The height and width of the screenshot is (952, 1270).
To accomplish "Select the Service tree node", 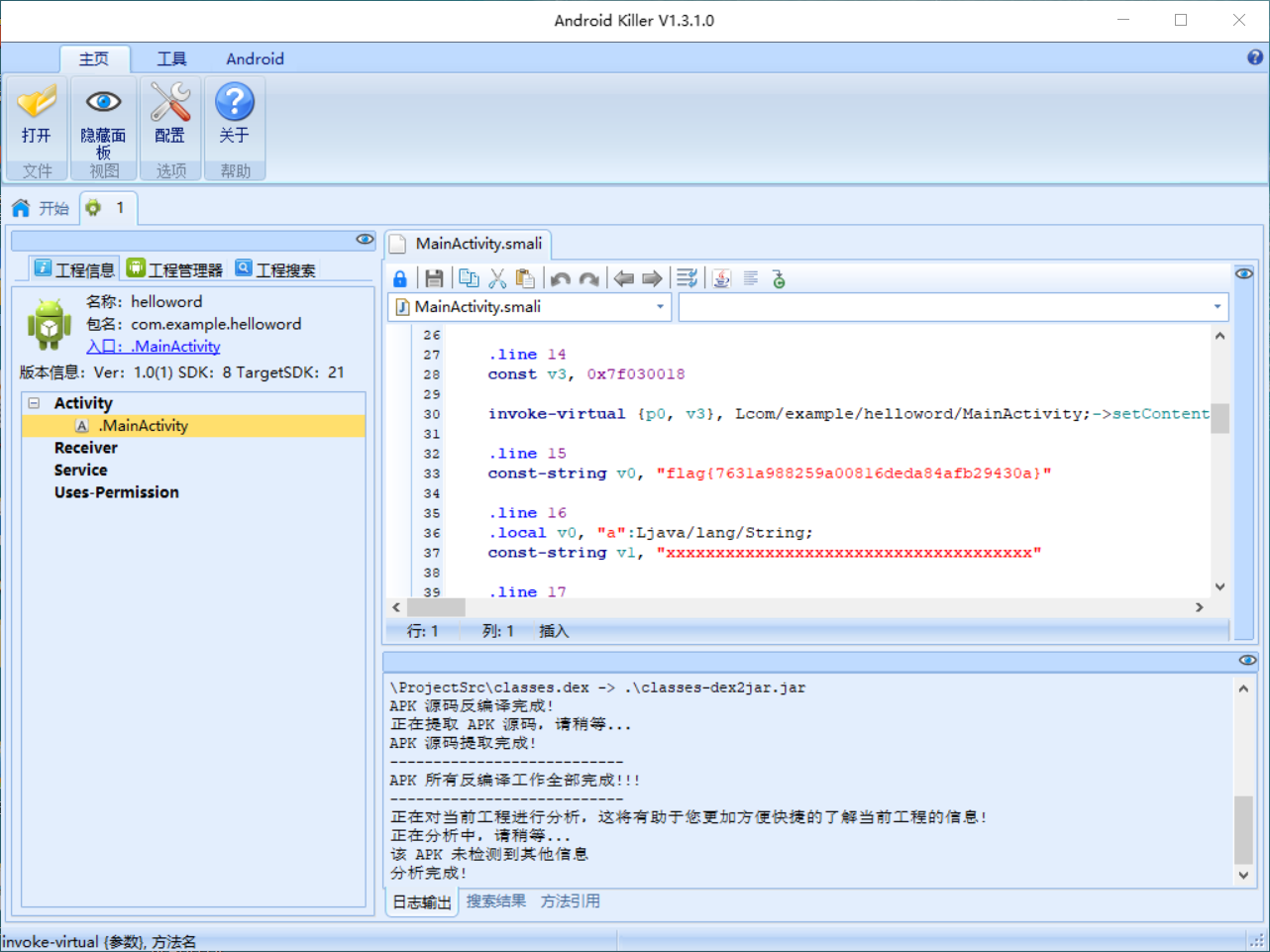I will point(81,471).
